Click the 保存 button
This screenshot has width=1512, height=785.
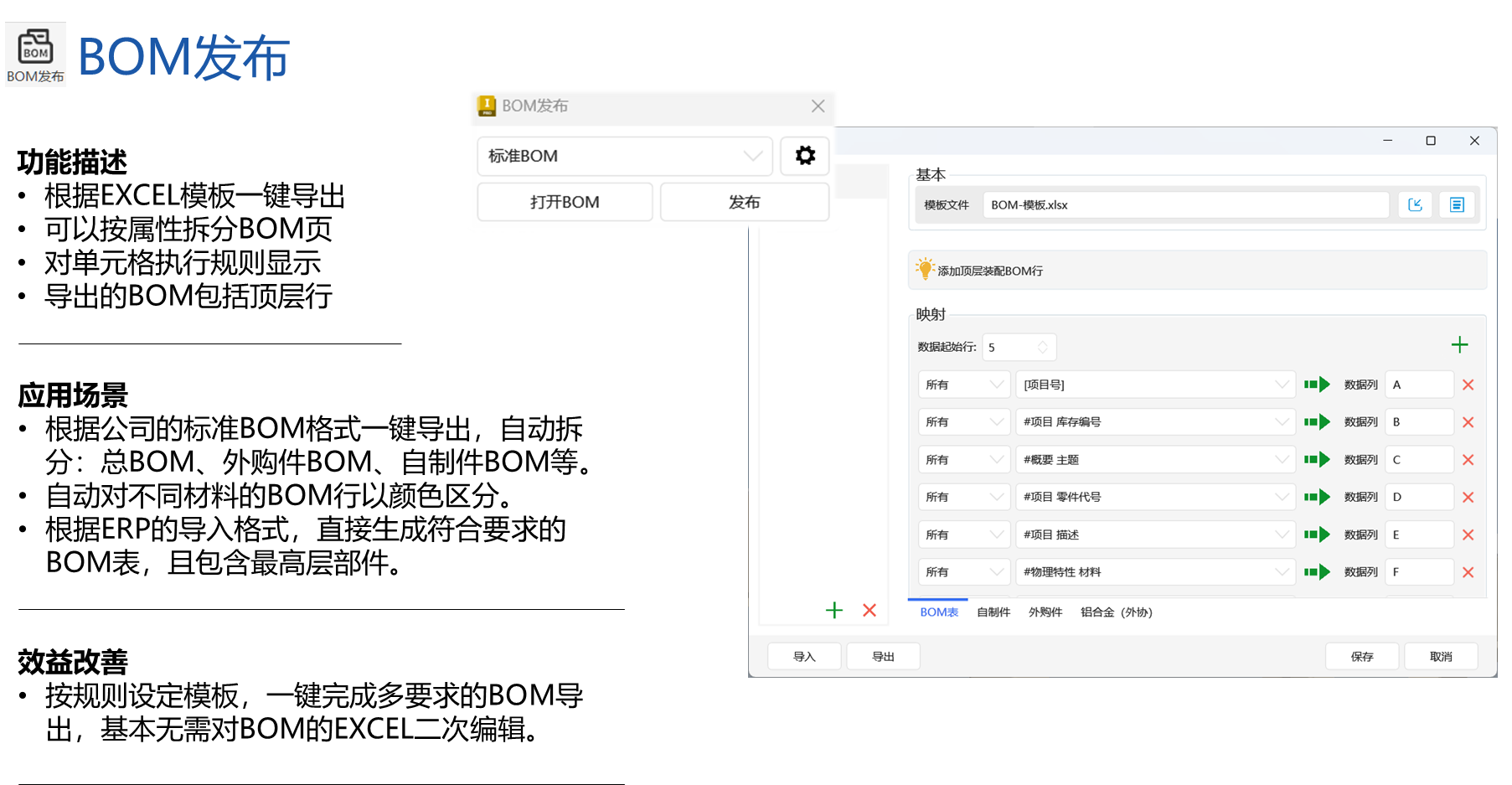pyautogui.click(x=1361, y=657)
